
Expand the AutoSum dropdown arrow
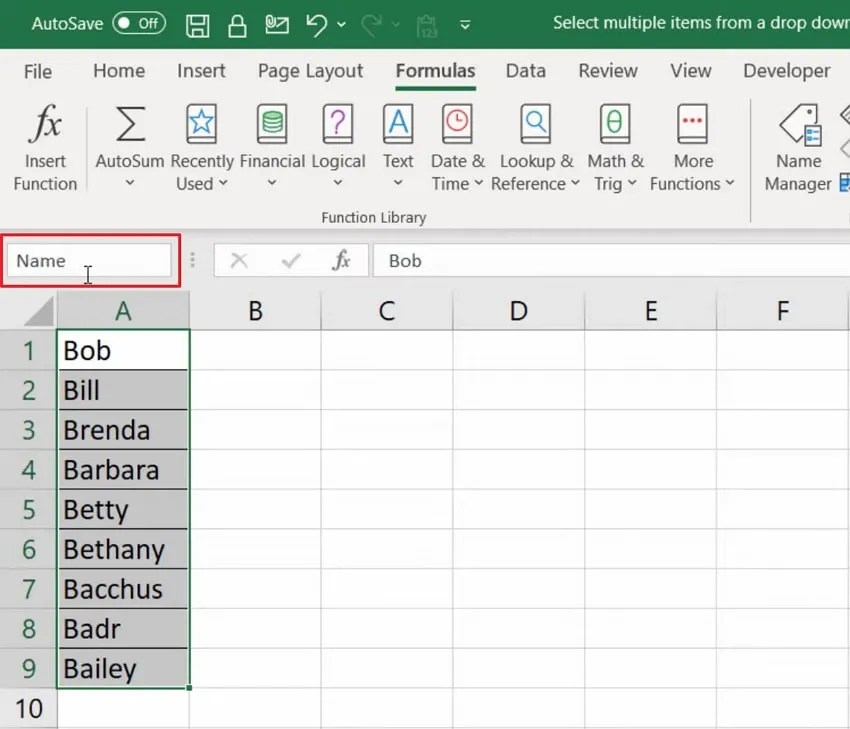(x=129, y=183)
